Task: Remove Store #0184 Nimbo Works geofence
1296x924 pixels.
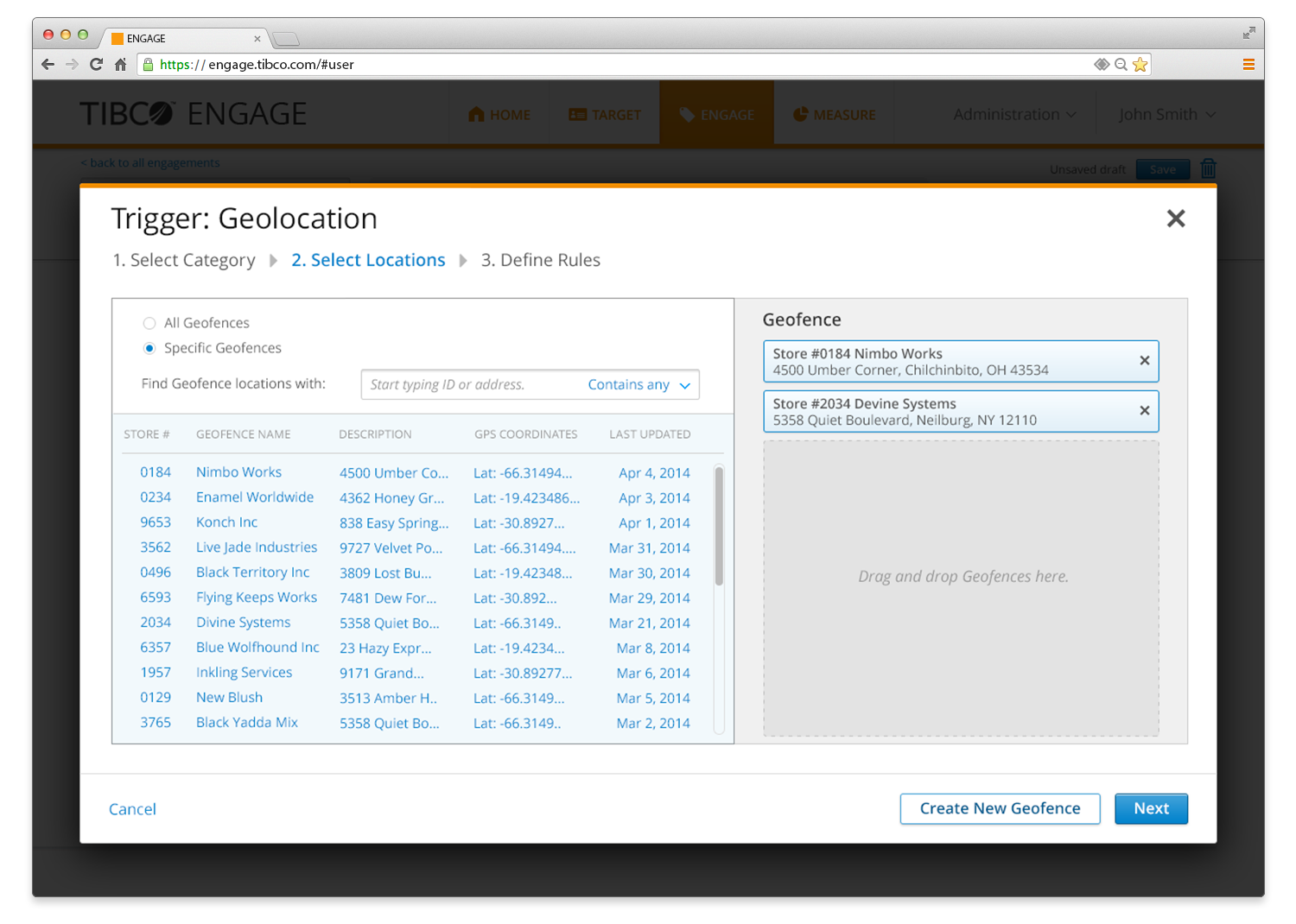Action: 1144,361
